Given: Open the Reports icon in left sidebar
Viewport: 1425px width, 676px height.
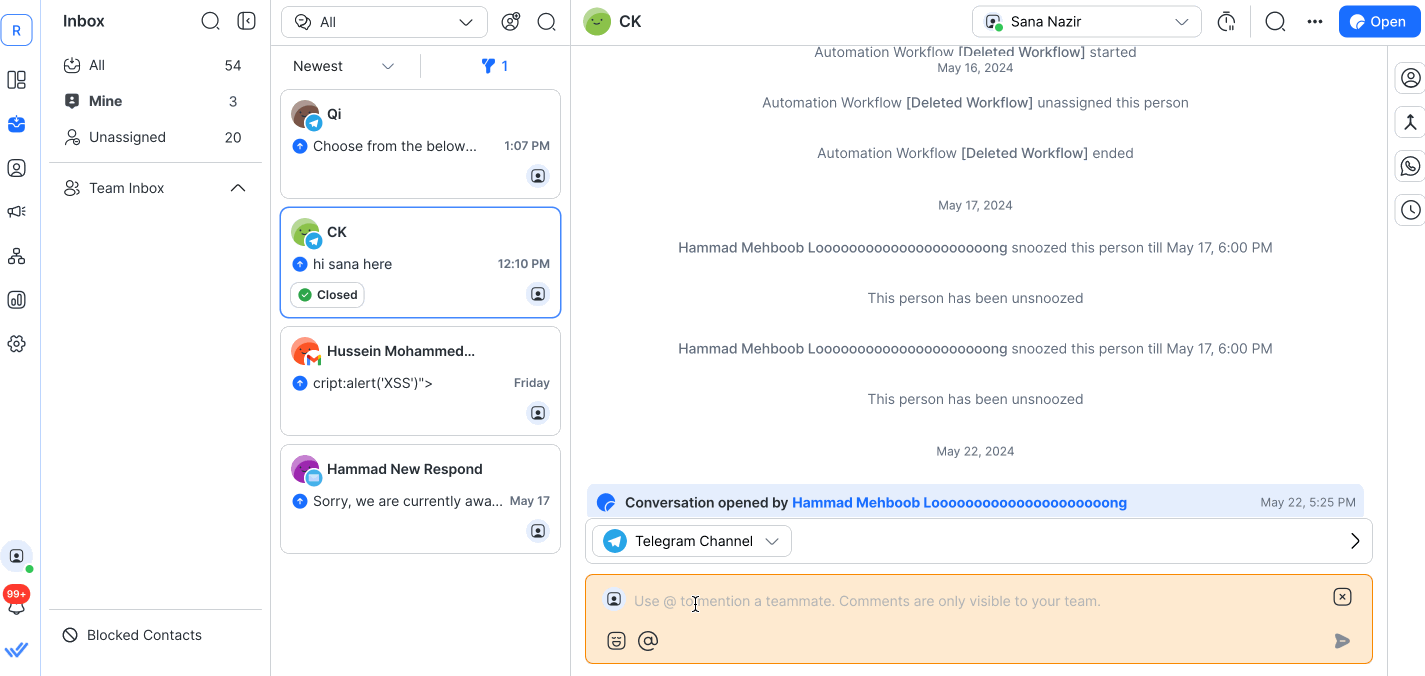Looking at the screenshot, I should click(16, 300).
